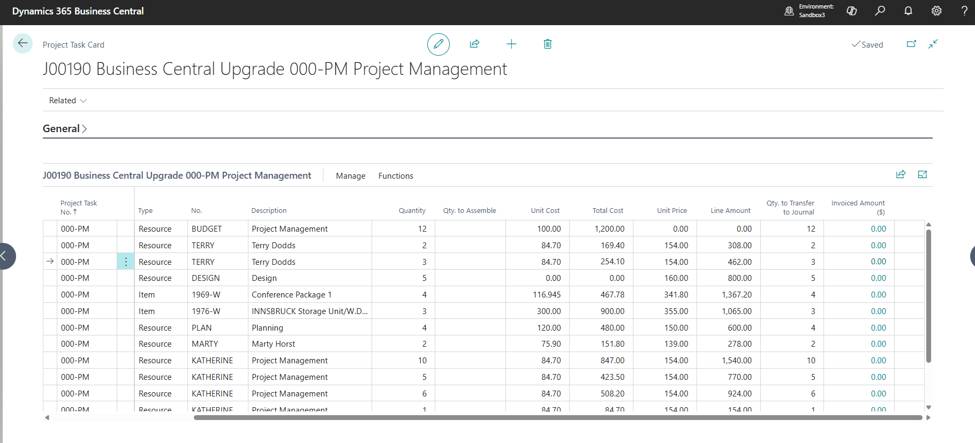
Task: Open the Manage menu
Action: coord(351,176)
